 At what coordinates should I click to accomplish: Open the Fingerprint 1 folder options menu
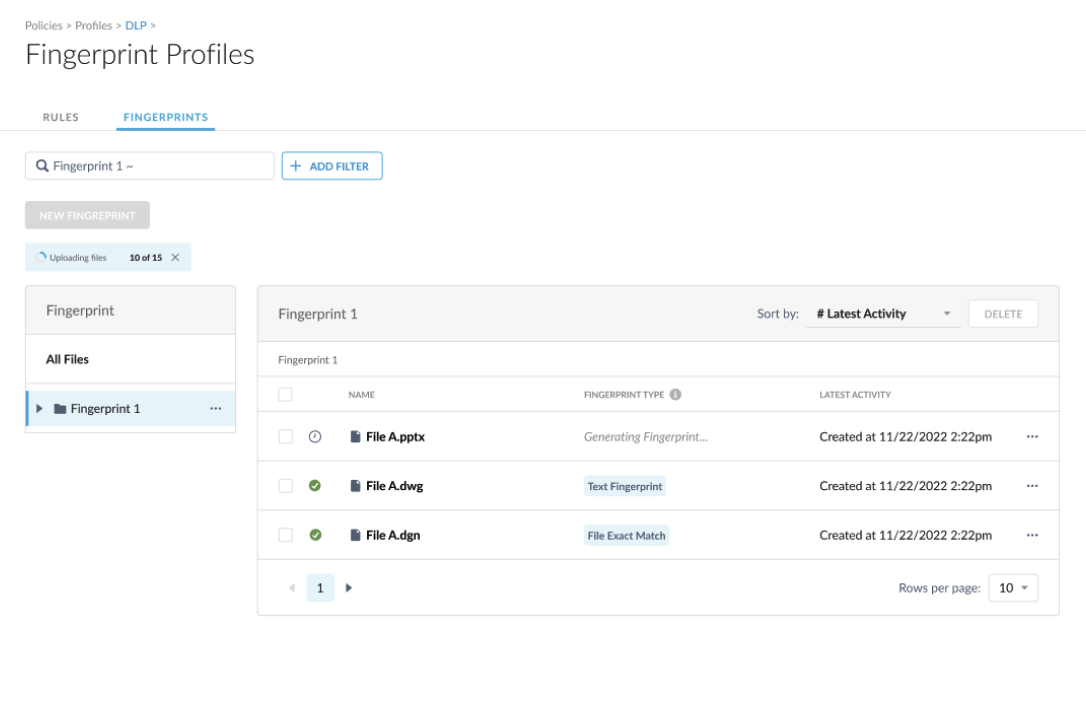(x=215, y=409)
